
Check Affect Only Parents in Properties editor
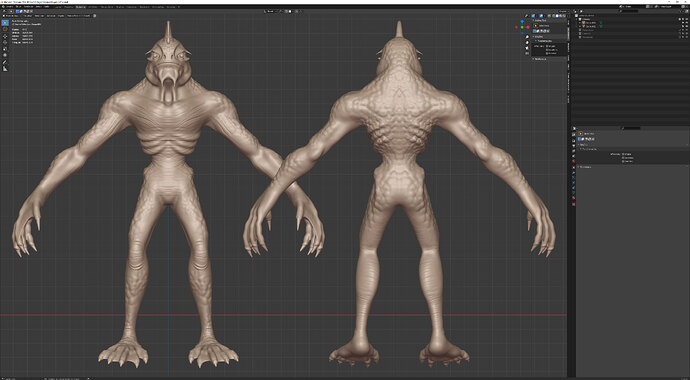pyautogui.click(x=623, y=161)
